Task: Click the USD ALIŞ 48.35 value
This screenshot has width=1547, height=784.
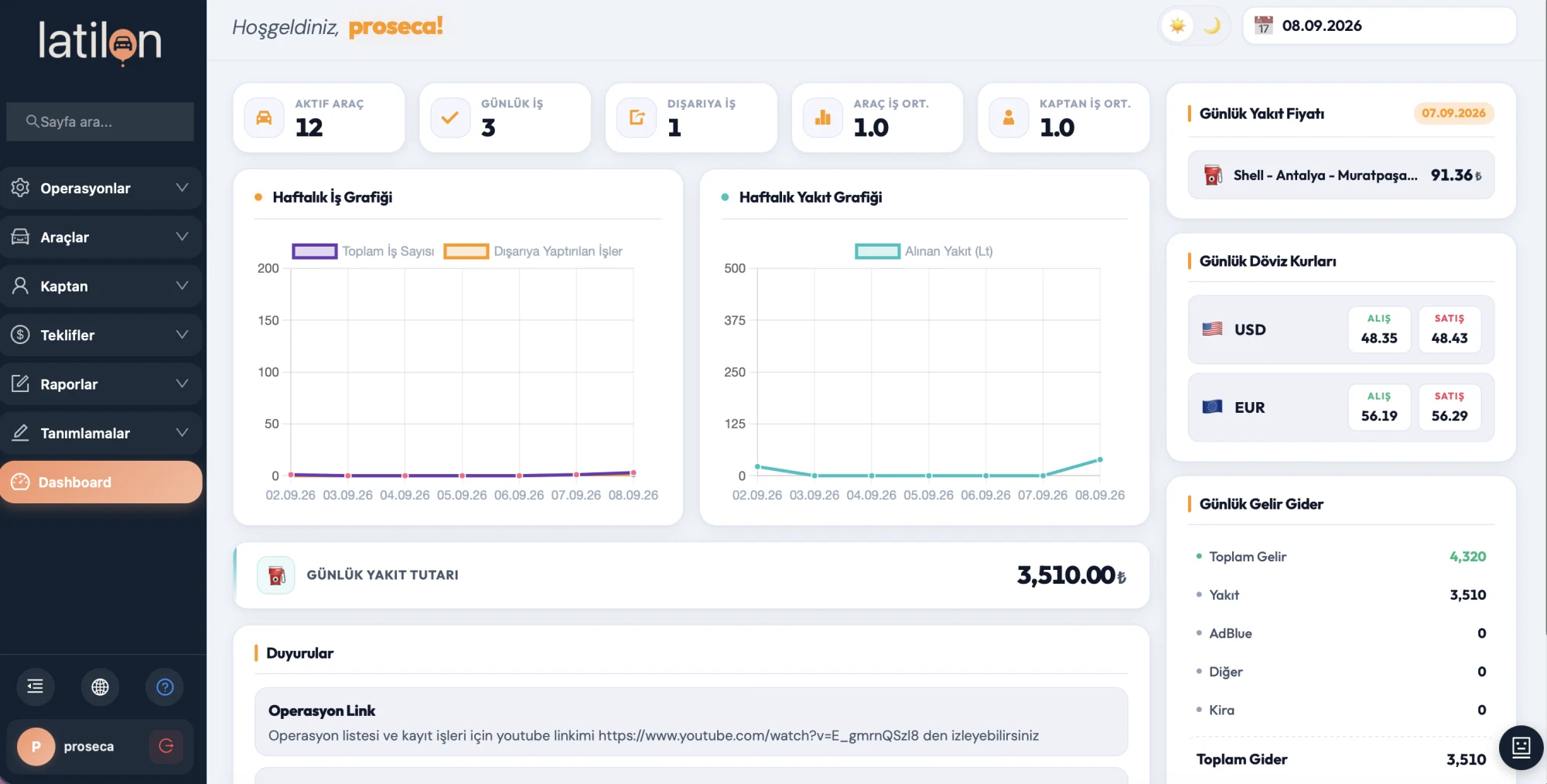Action: (1379, 338)
